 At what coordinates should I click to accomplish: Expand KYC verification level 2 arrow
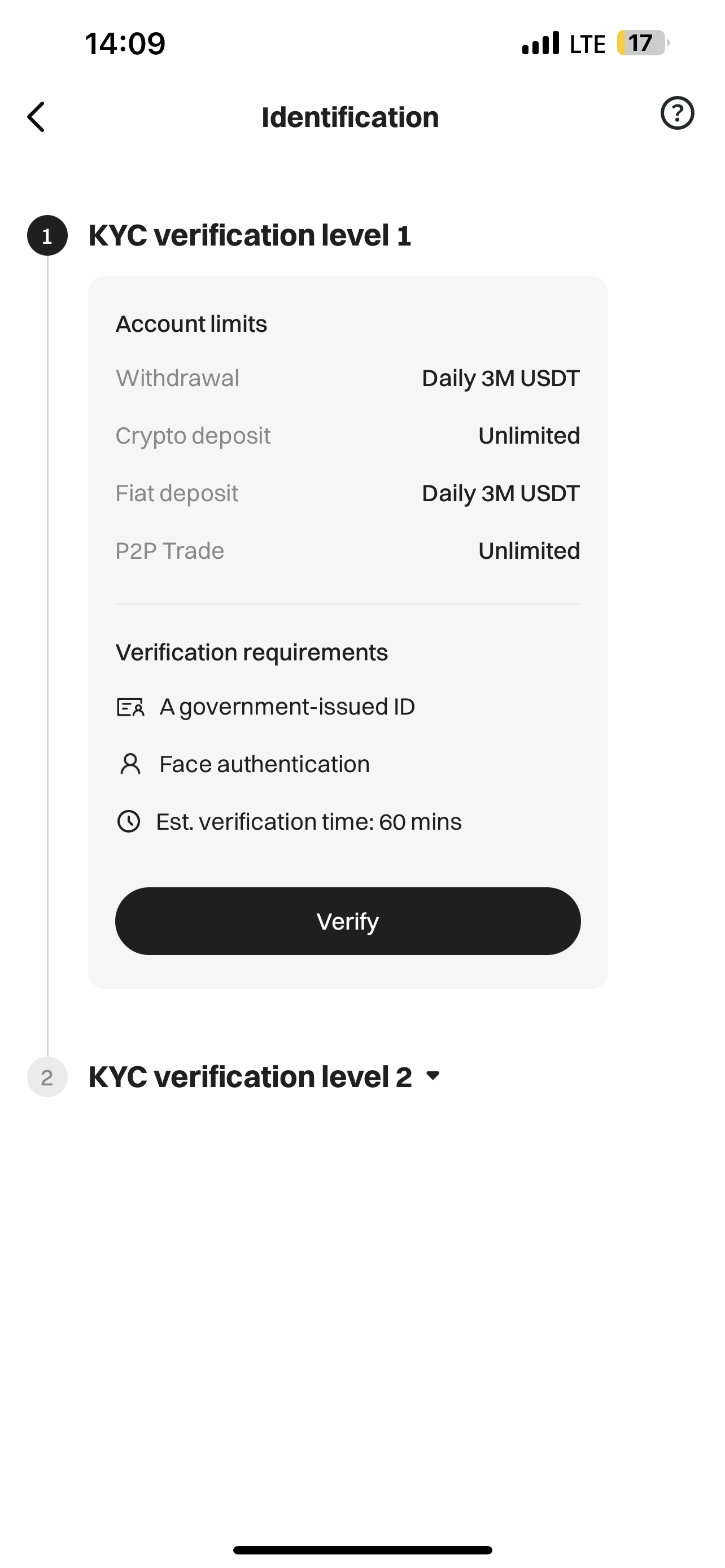click(433, 1076)
